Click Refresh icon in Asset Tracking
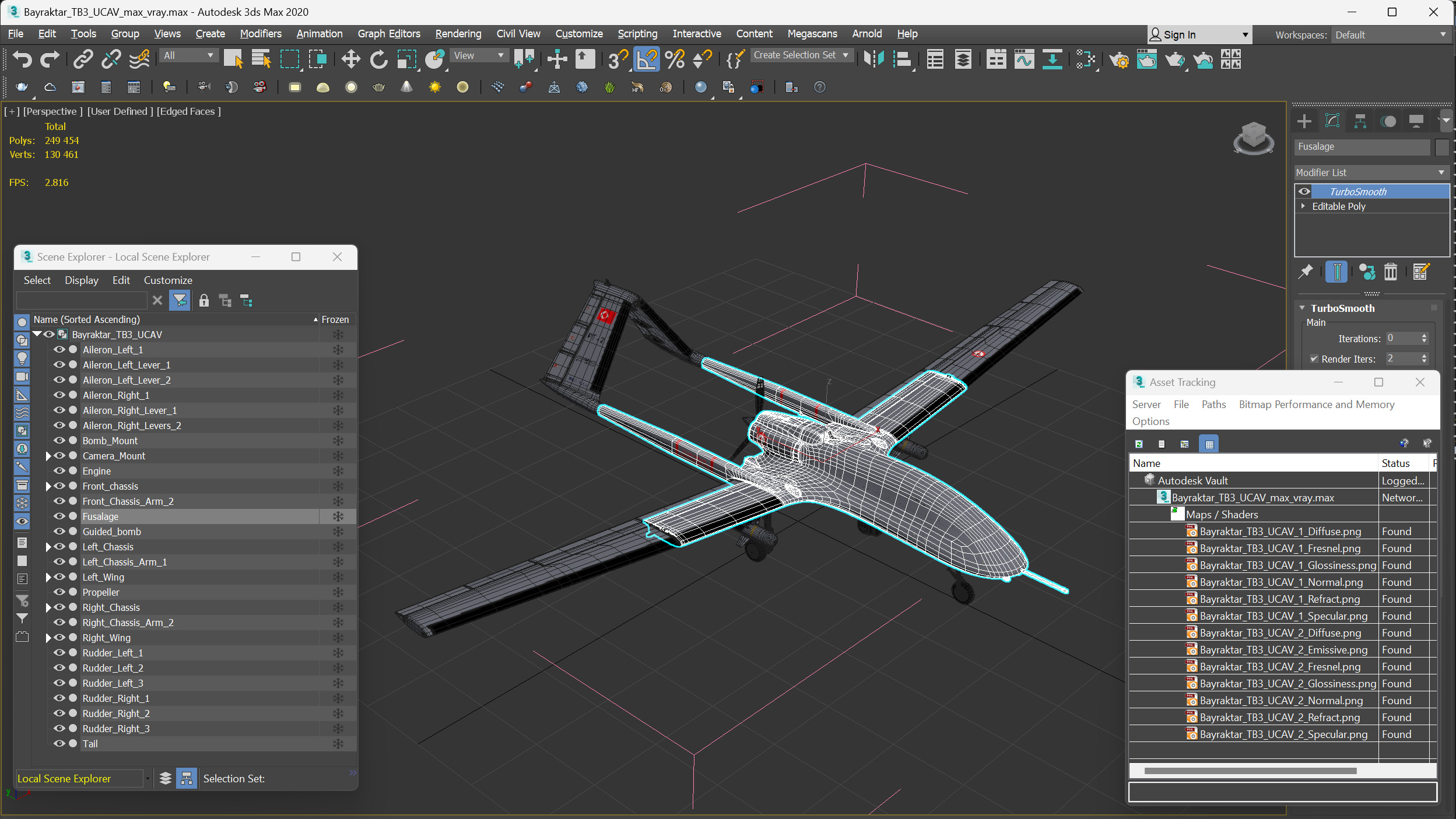 pyautogui.click(x=1138, y=444)
